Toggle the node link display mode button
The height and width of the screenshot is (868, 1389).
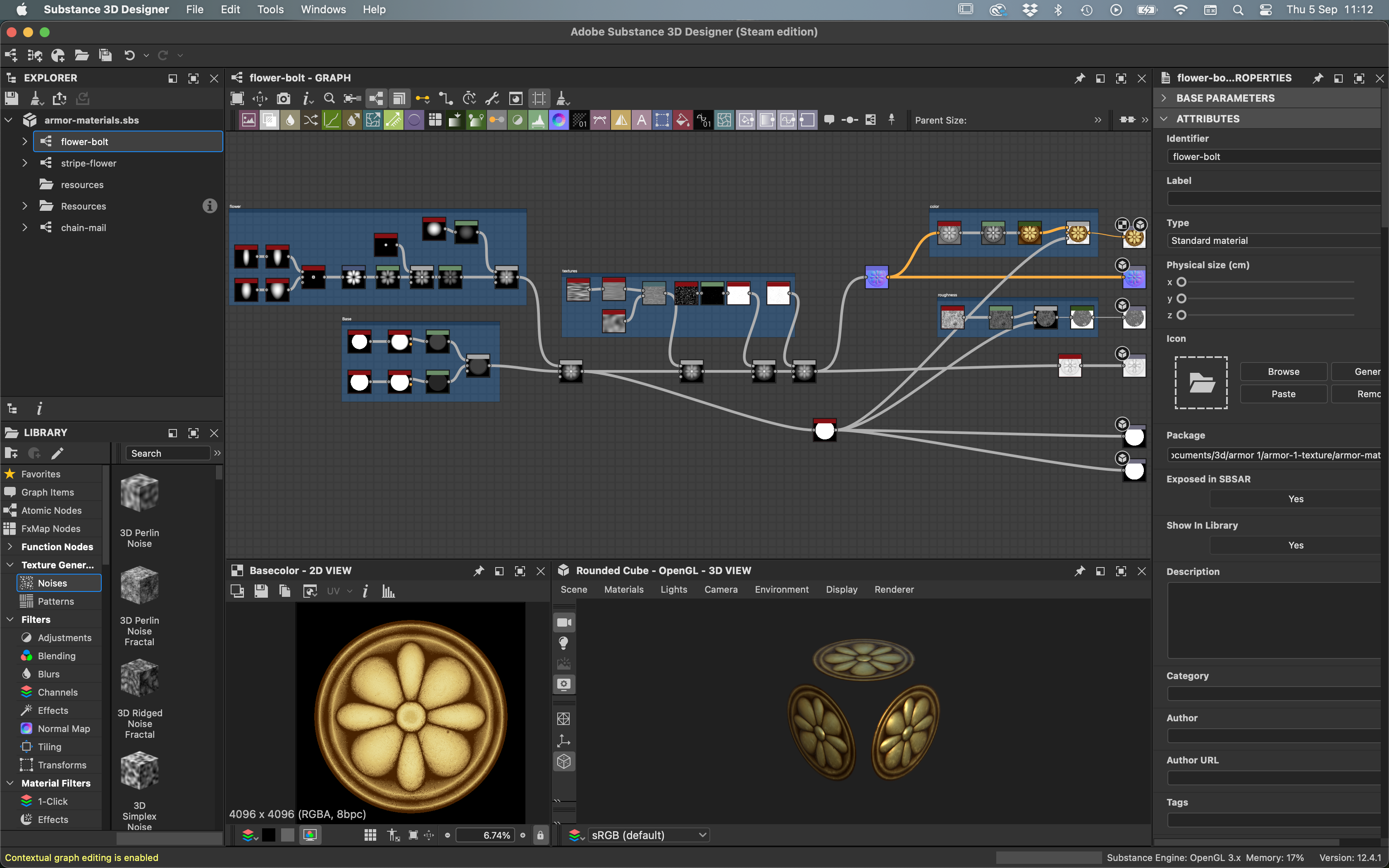(x=377, y=99)
